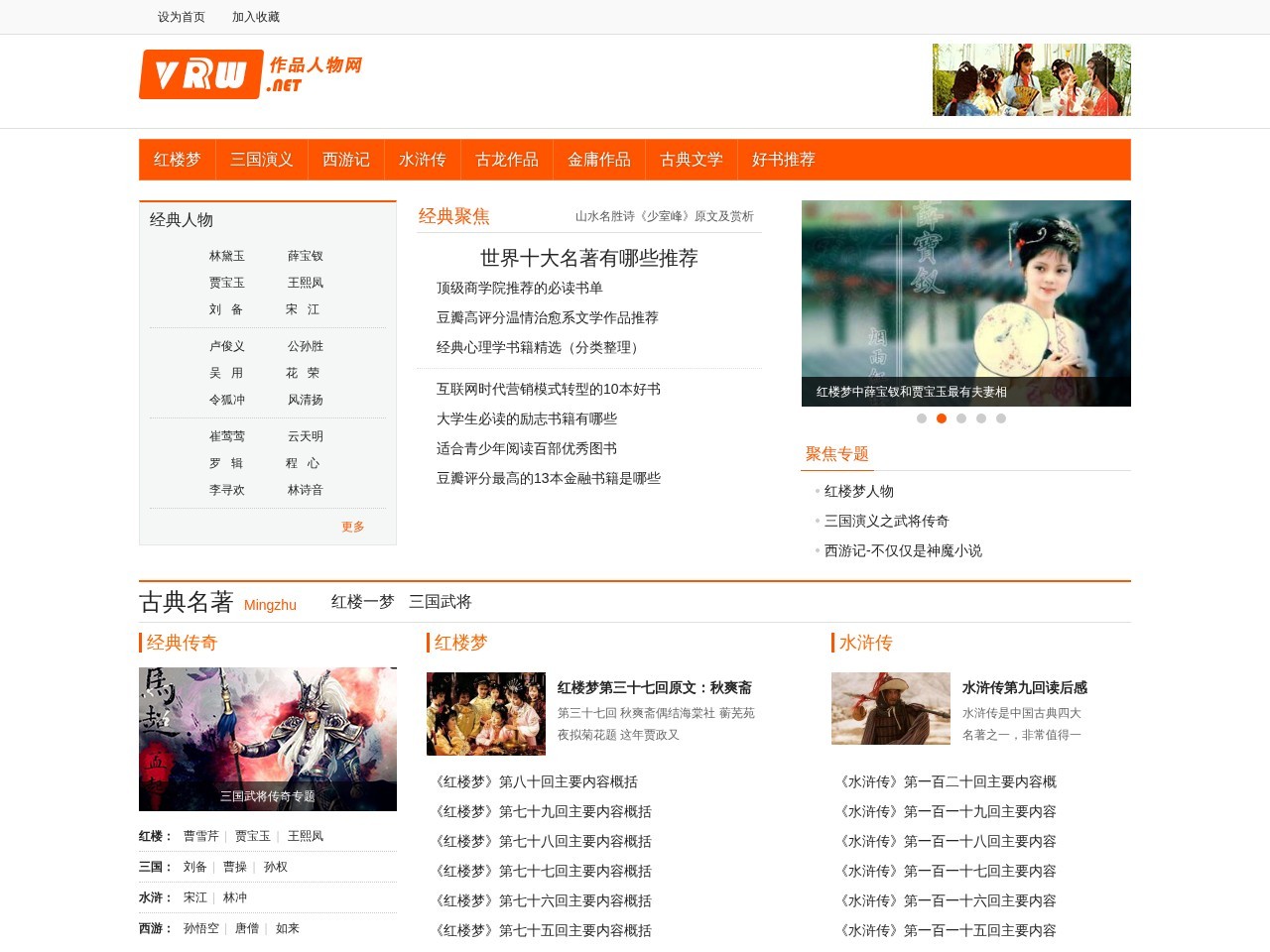This screenshot has width=1270, height=952.
Task: Click the character name 林黛玉
Action: tap(225, 256)
